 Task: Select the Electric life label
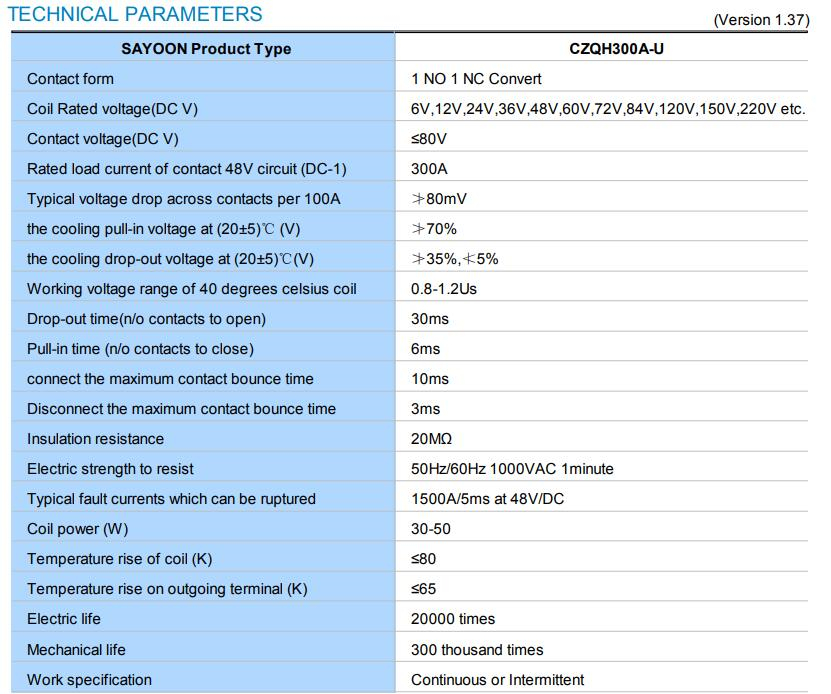click(x=64, y=619)
